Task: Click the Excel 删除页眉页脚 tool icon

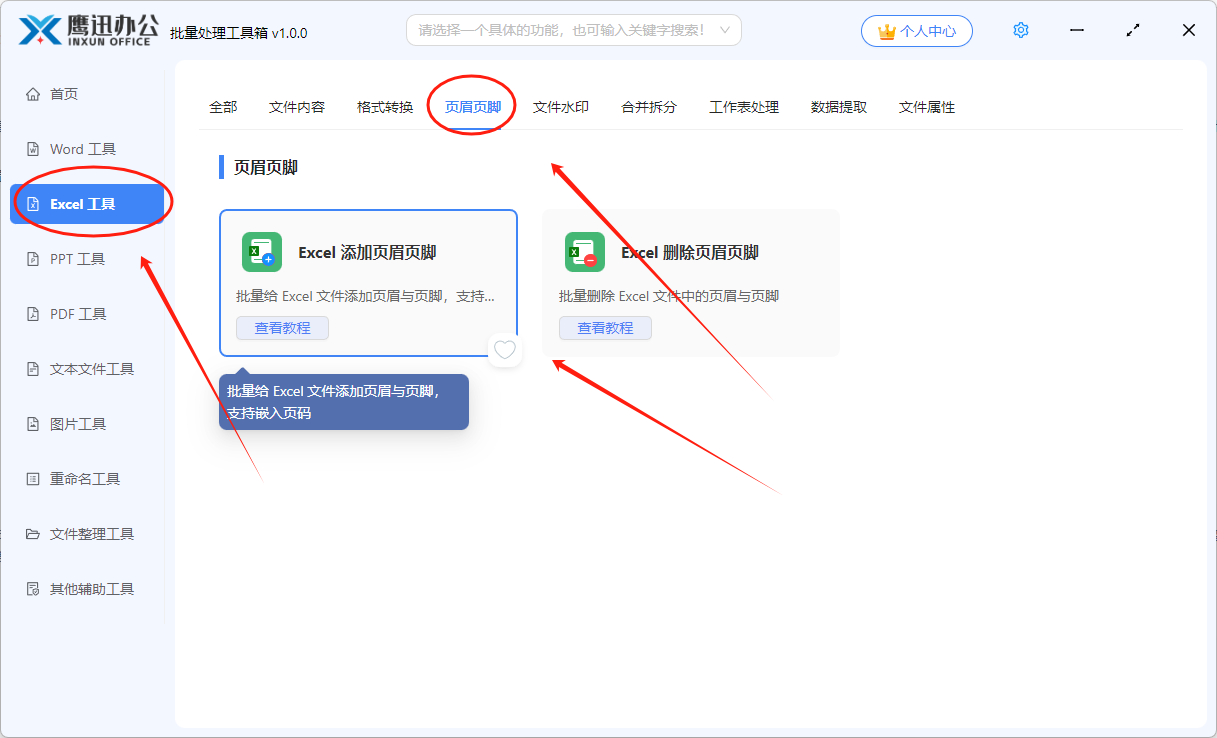Action: coord(584,252)
